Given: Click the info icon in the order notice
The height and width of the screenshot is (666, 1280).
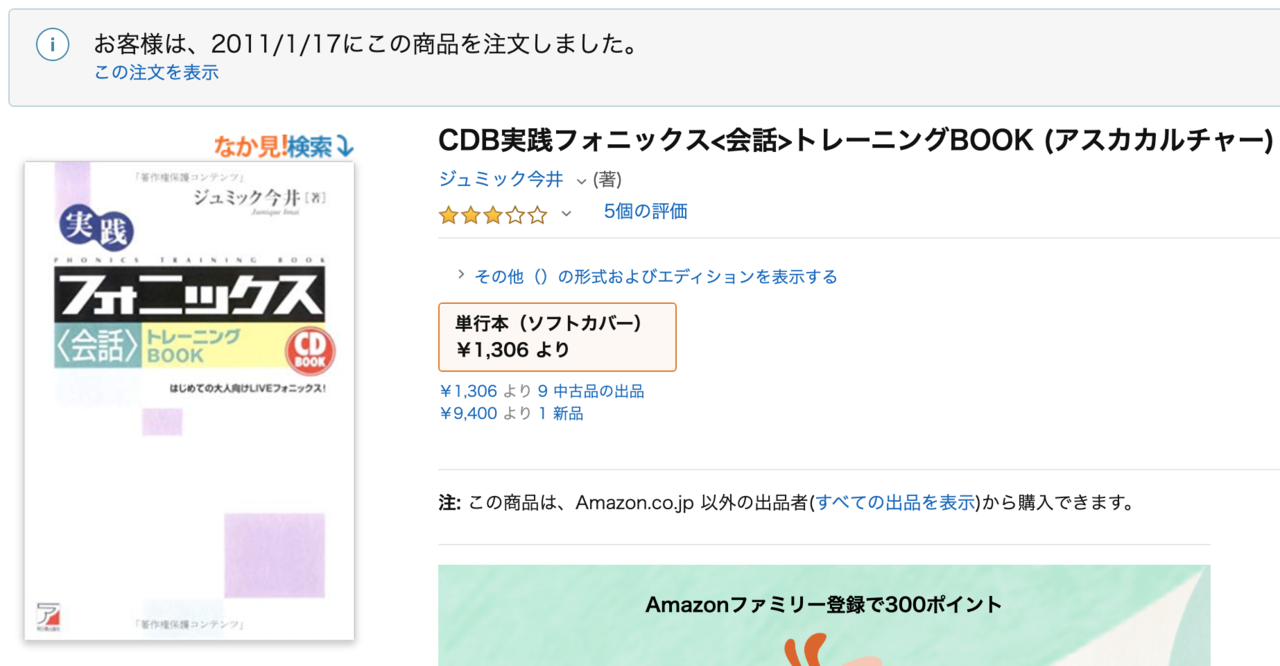Looking at the screenshot, I should click(x=52, y=45).
